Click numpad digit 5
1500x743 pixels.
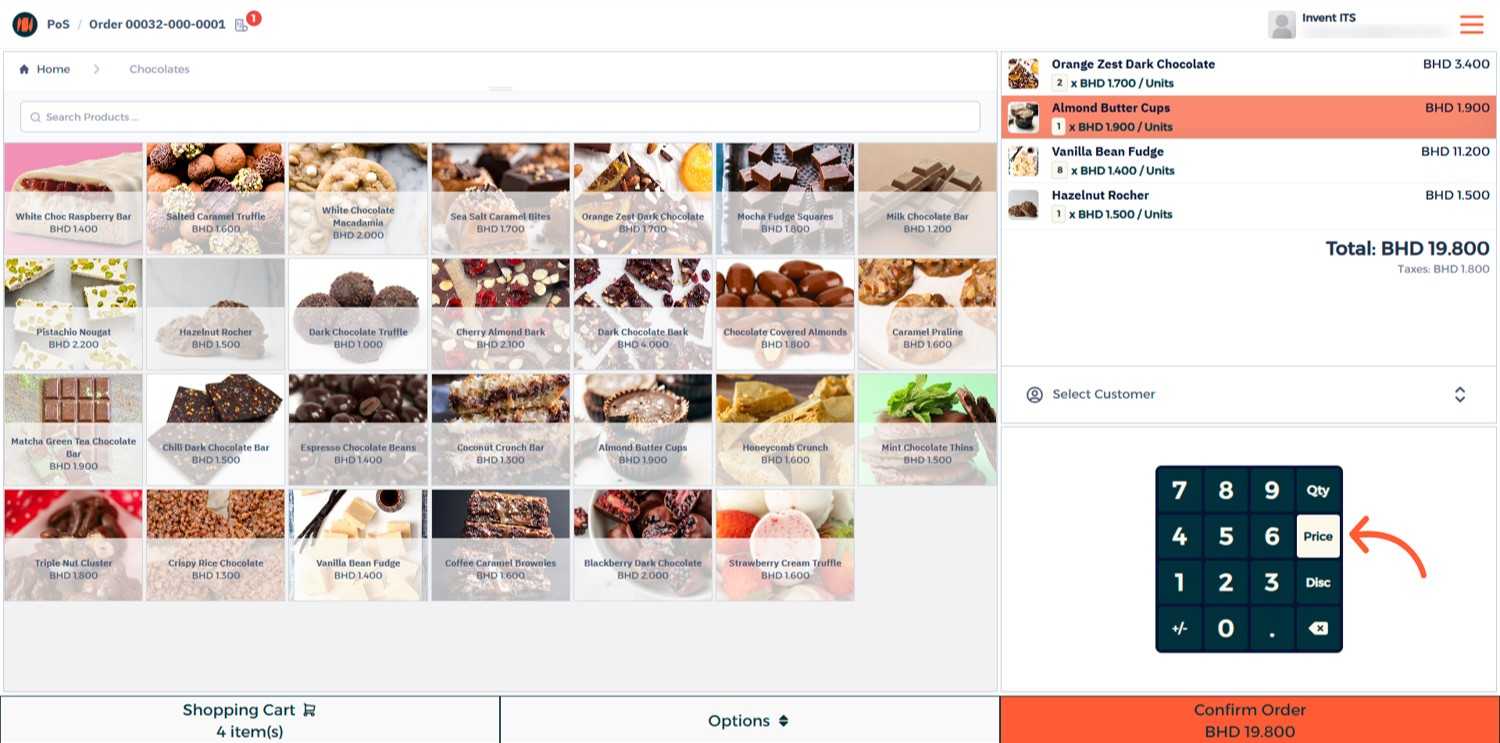point(1225,536)
